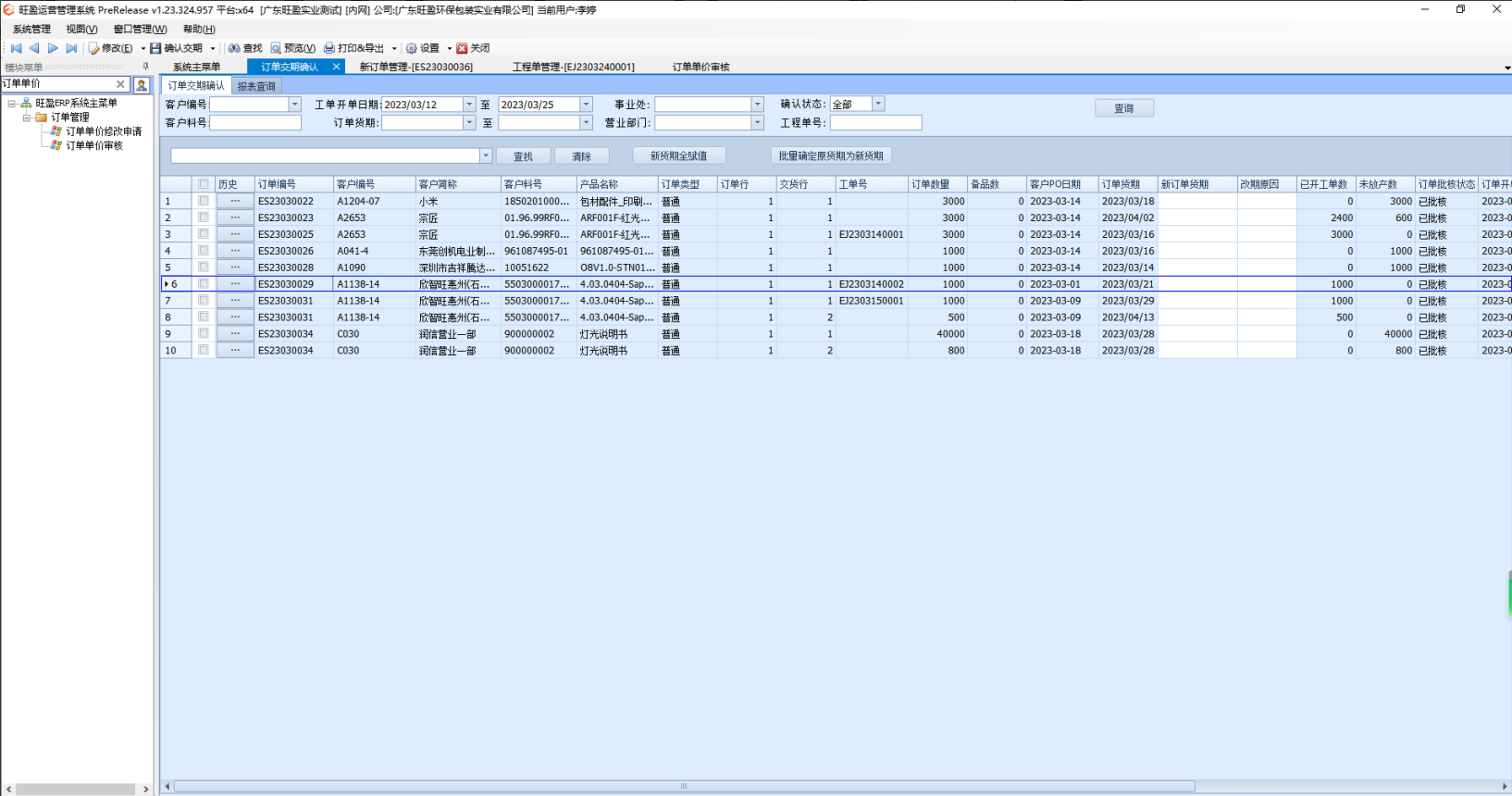Screen dimensions: 1512x796
Task: Collapse 旺盈ERP系统主菜单 tree node
Action: 12,104
